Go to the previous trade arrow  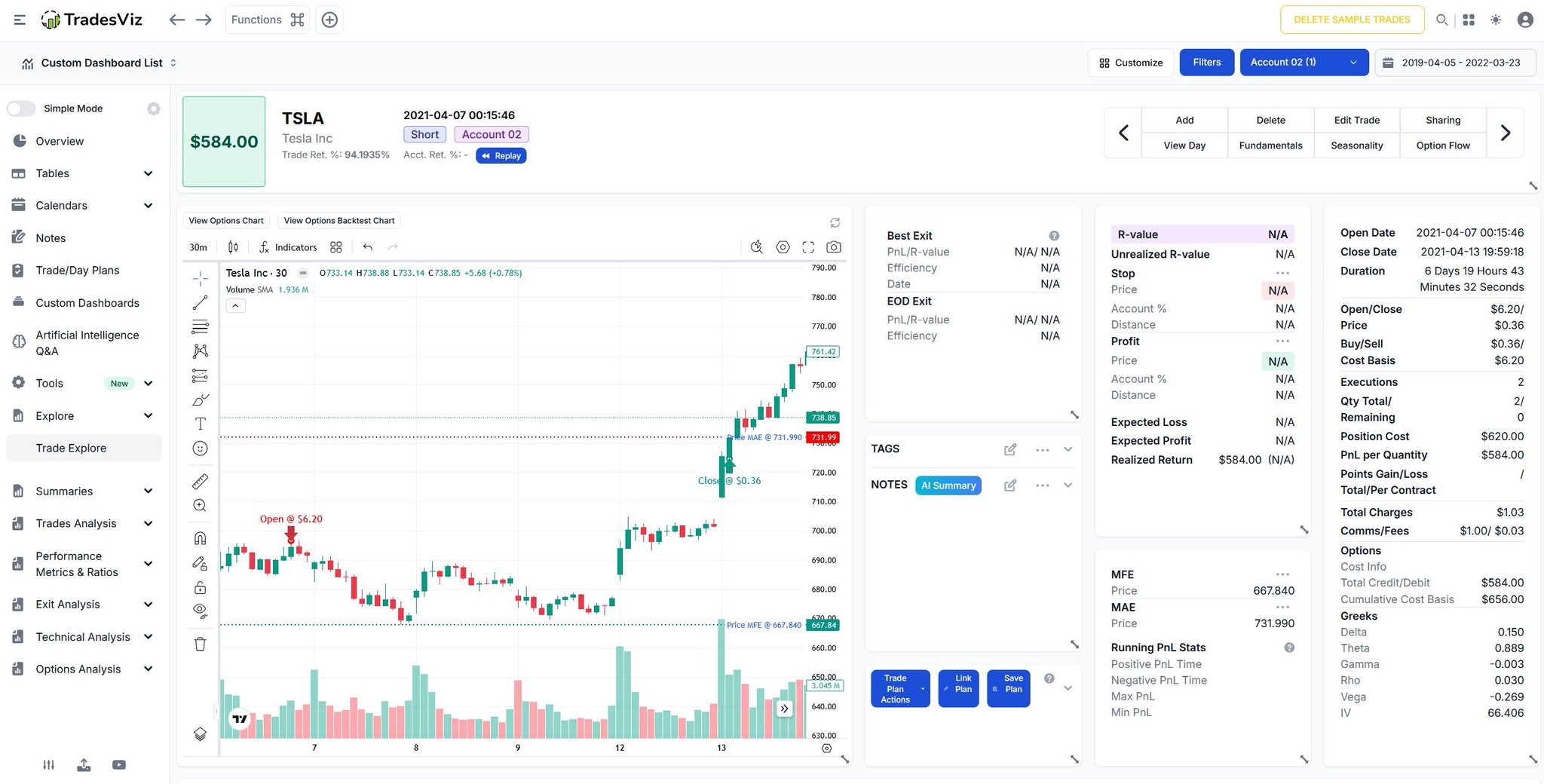click(x=1123, y=133)
